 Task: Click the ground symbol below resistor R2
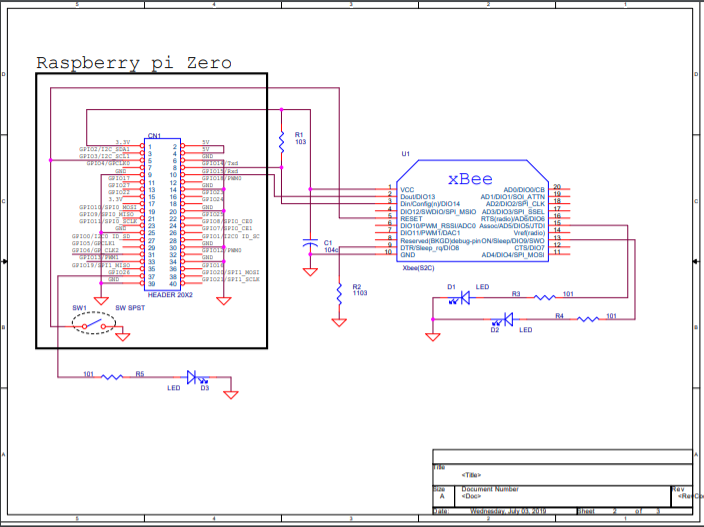pyautogui.click(x=339, y=322)
